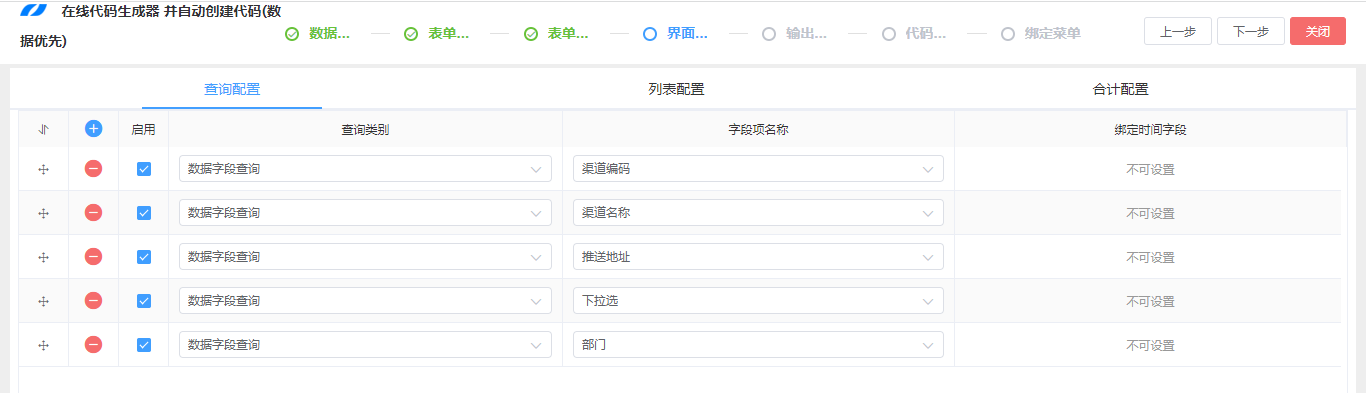Click the 启用 column header
1366x393 pixels.
tap(144, 130)
